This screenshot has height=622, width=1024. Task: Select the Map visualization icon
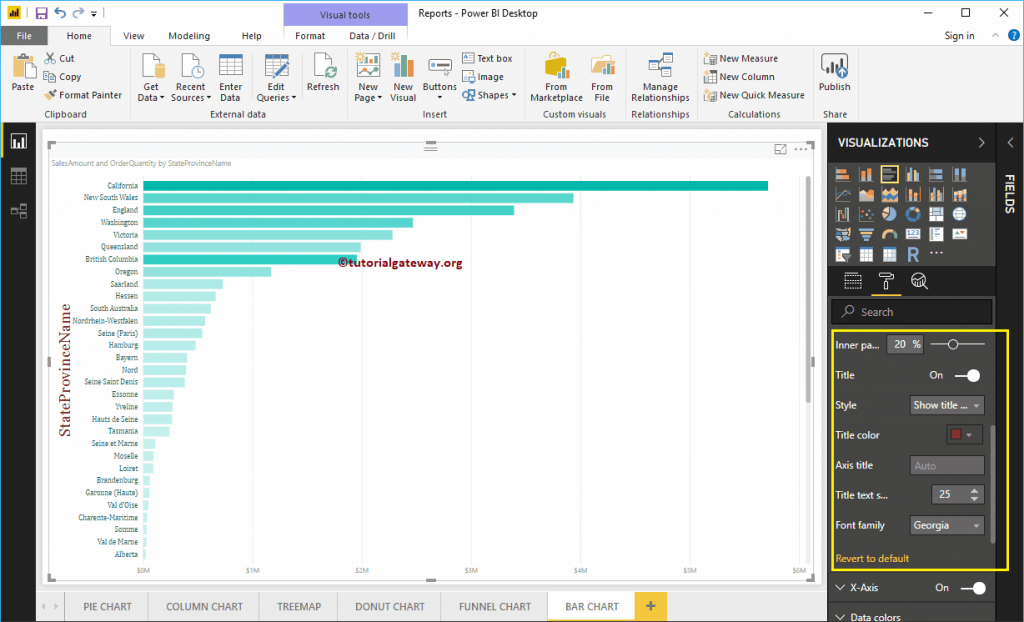960,214
